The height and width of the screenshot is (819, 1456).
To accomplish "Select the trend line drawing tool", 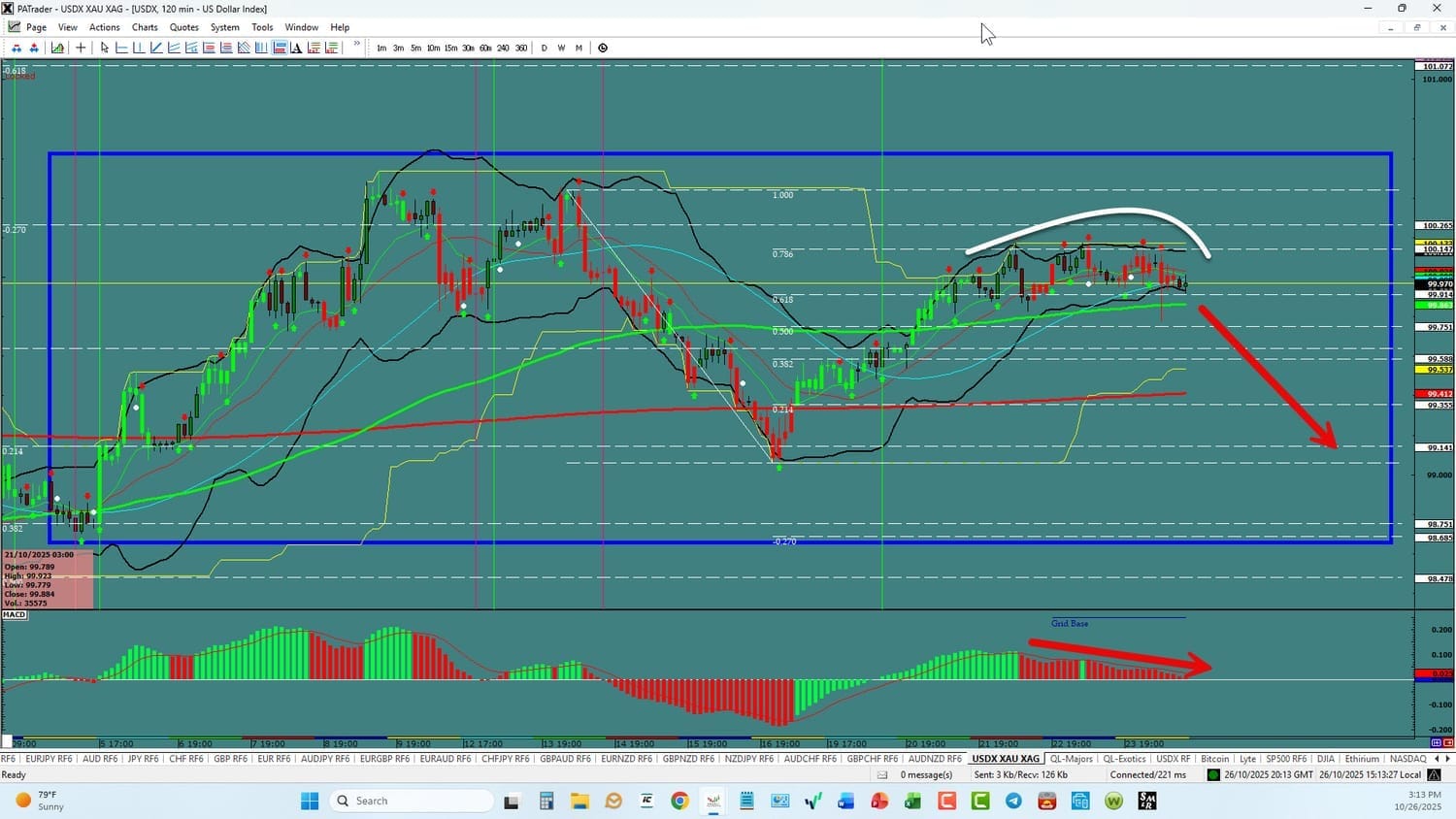I will point(156,48).
